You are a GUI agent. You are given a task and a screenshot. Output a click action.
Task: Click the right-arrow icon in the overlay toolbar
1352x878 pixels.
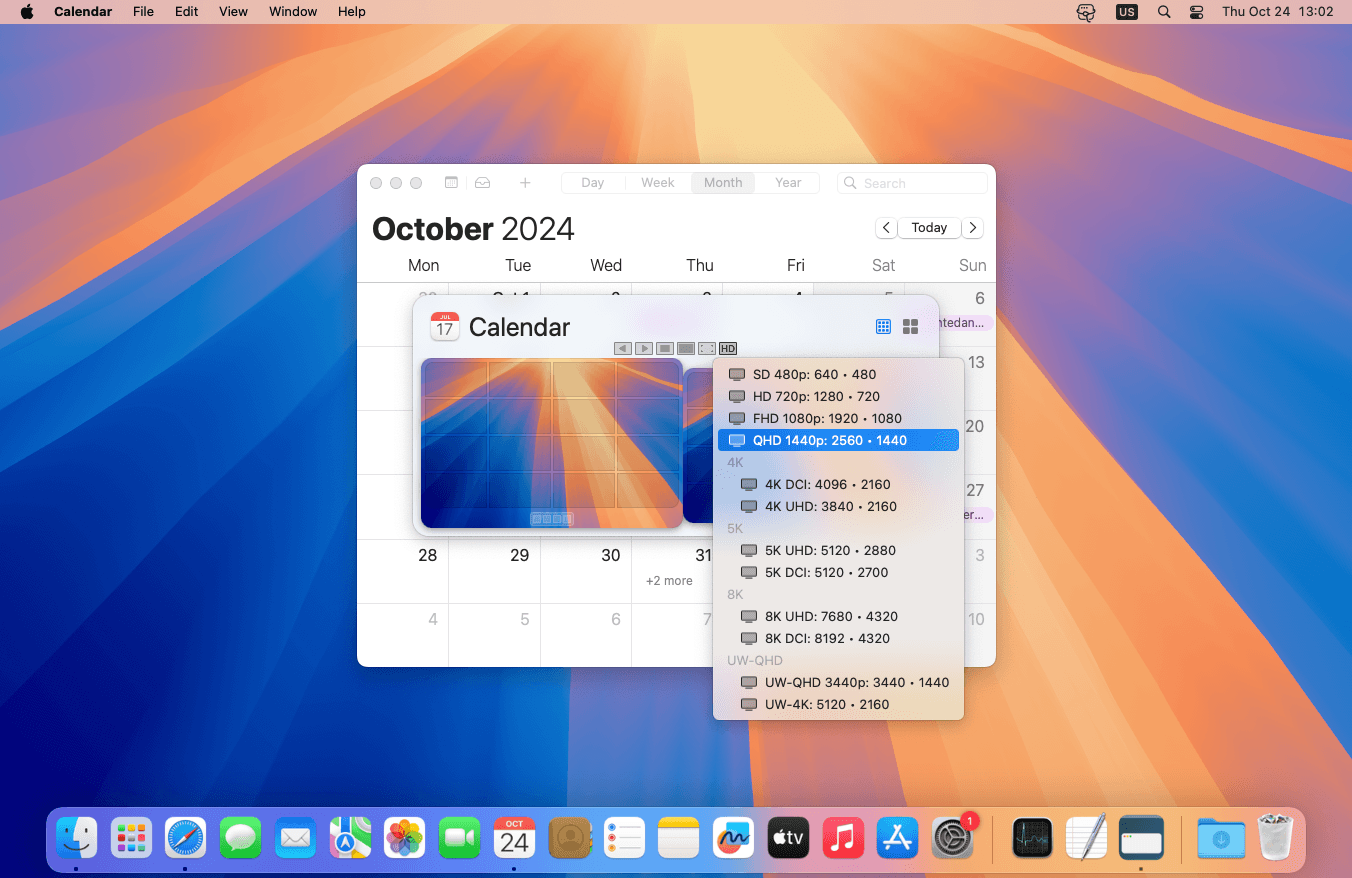click(644, 348)
